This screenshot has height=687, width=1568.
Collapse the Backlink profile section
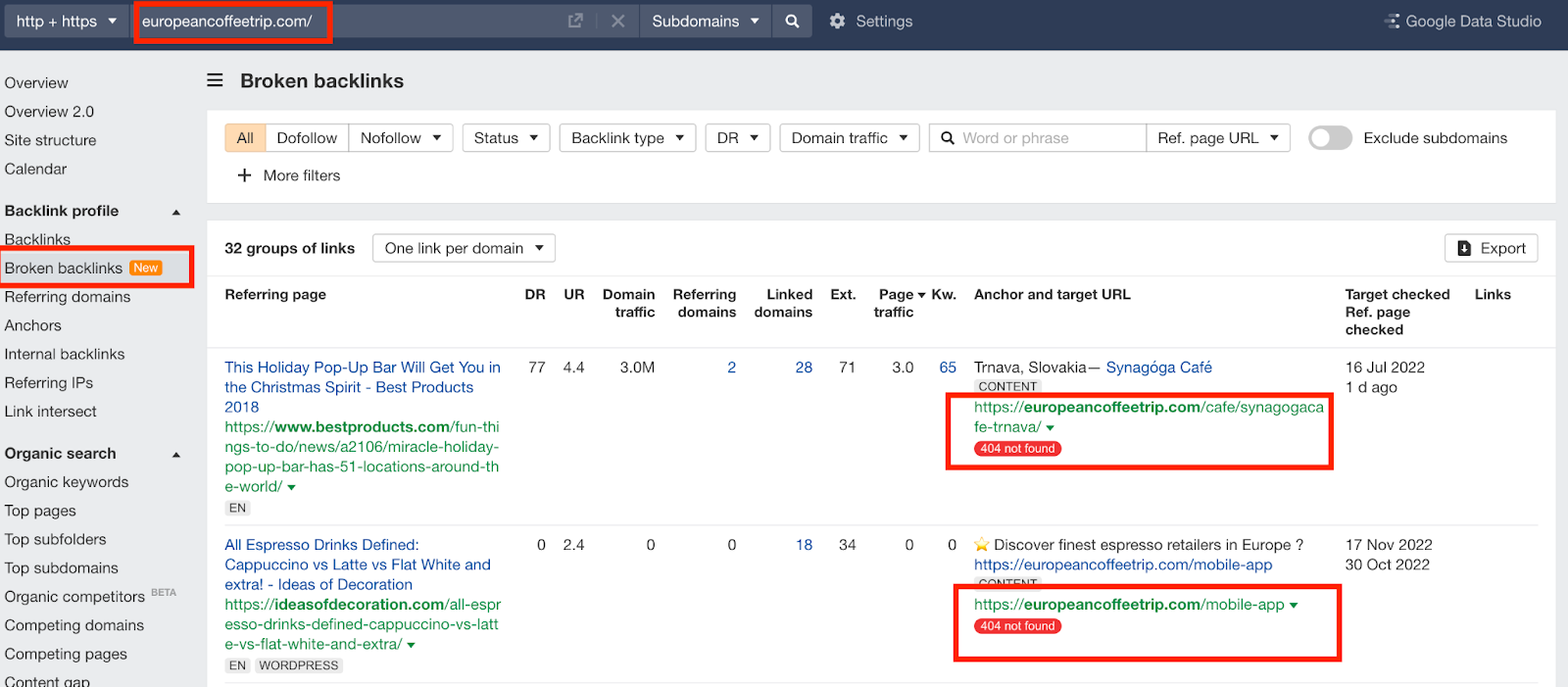[x=176, y=212]
